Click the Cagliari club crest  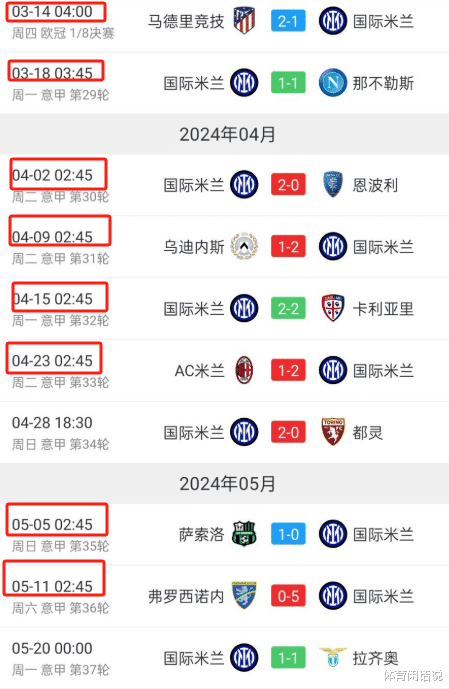pos(333,308)
